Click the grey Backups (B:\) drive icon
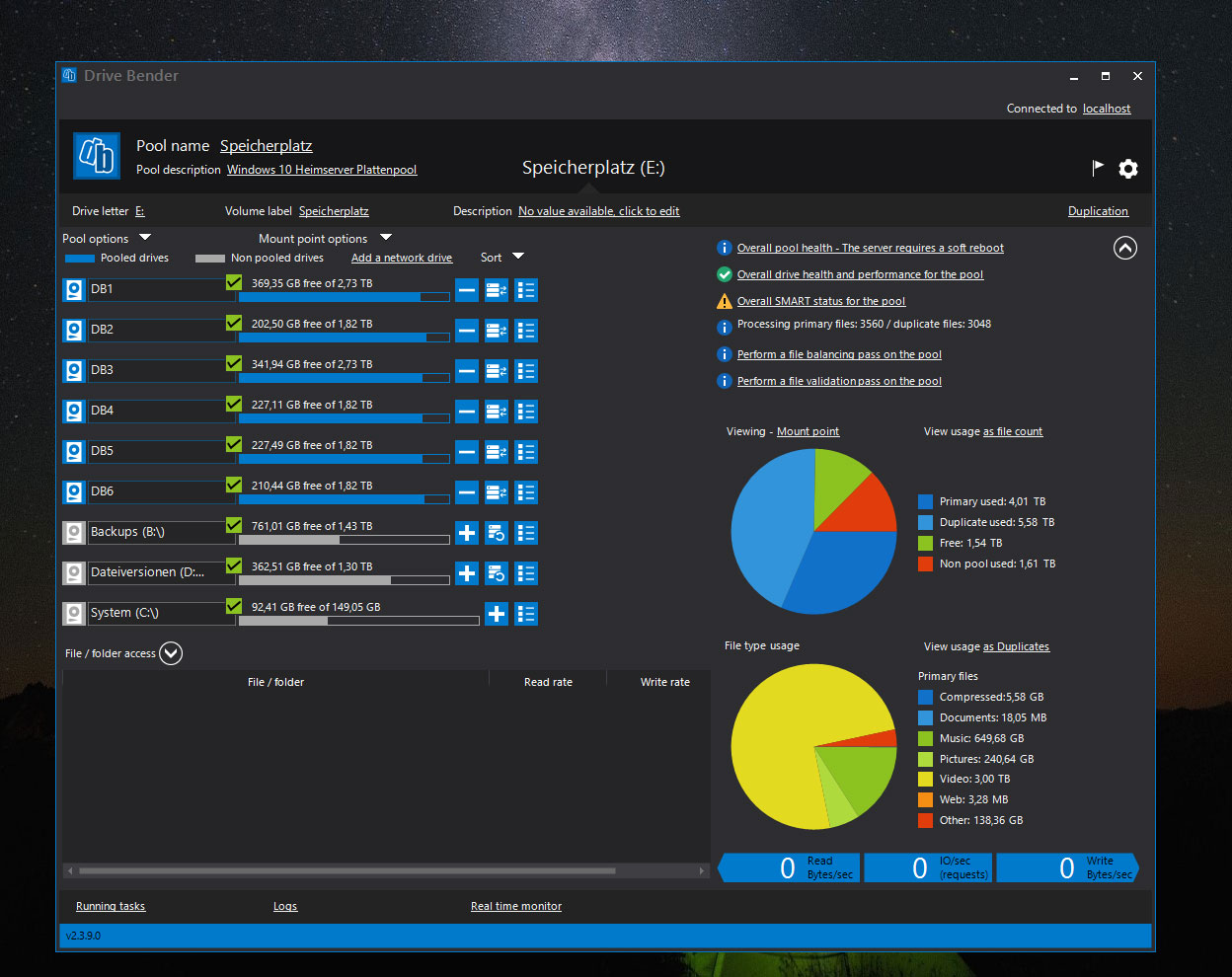The height and width of the screenshot is (977, 1232). pyautogui.click(x=74, y=533)
